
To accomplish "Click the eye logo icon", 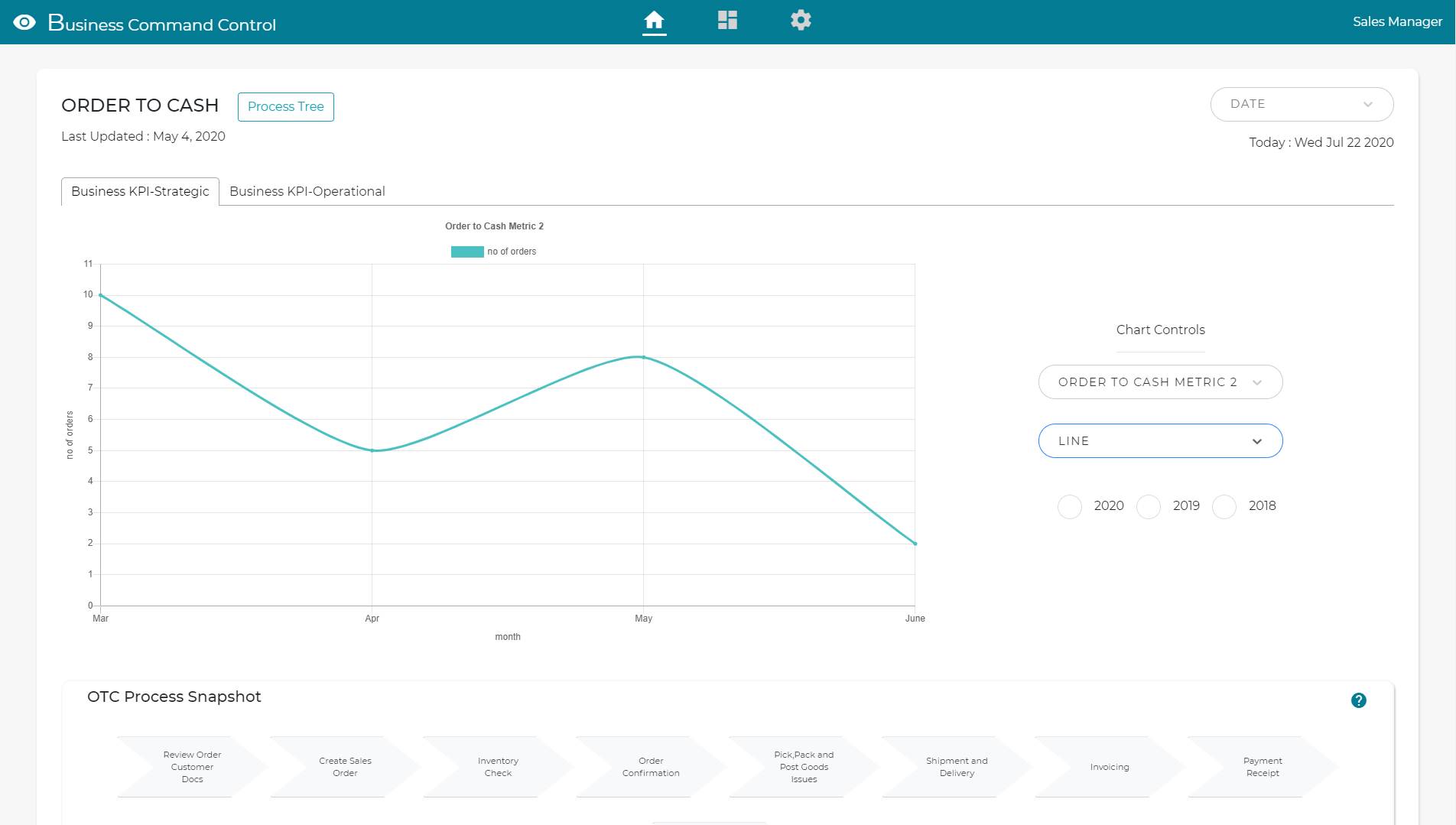I will coord(24,22).
